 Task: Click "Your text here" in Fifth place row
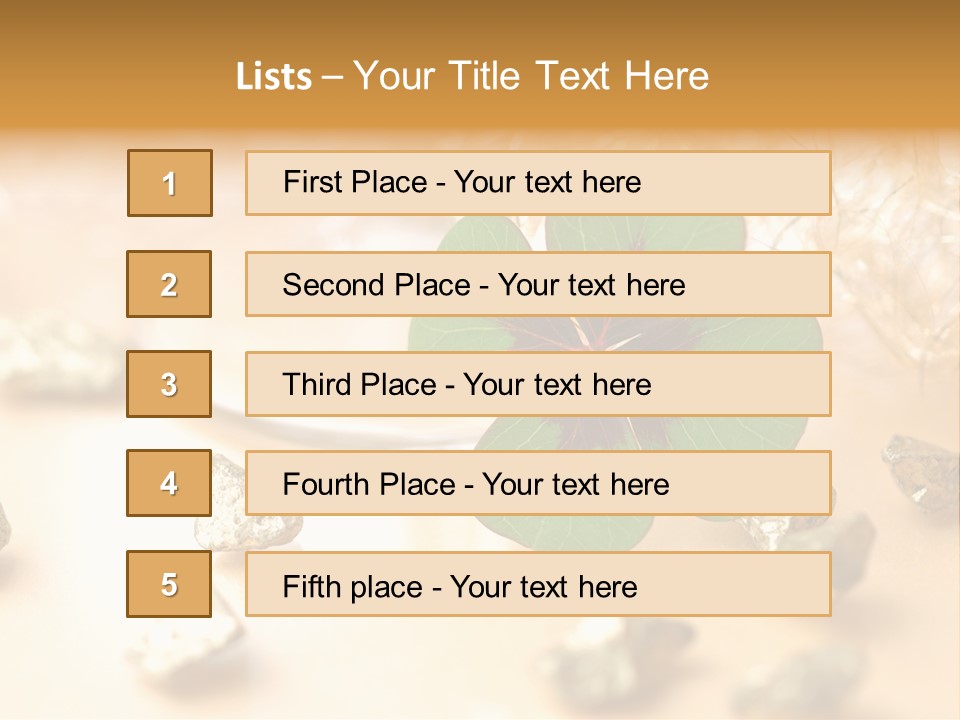coord(543,586)
